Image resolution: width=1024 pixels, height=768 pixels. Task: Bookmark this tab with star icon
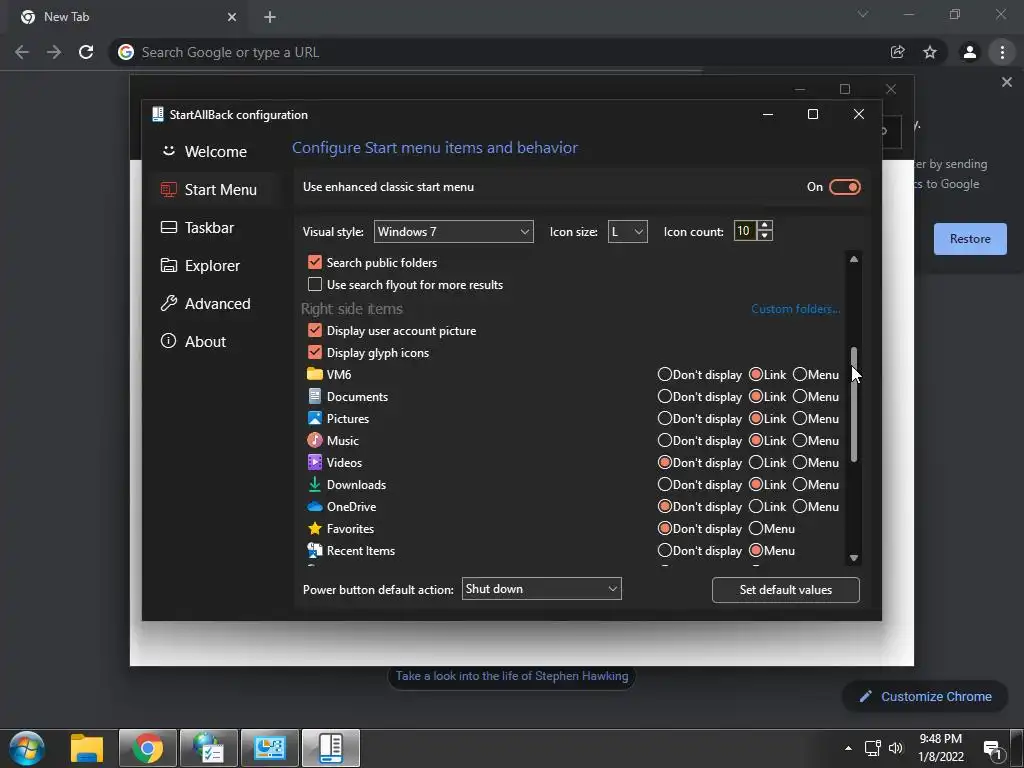click(930, 52)
